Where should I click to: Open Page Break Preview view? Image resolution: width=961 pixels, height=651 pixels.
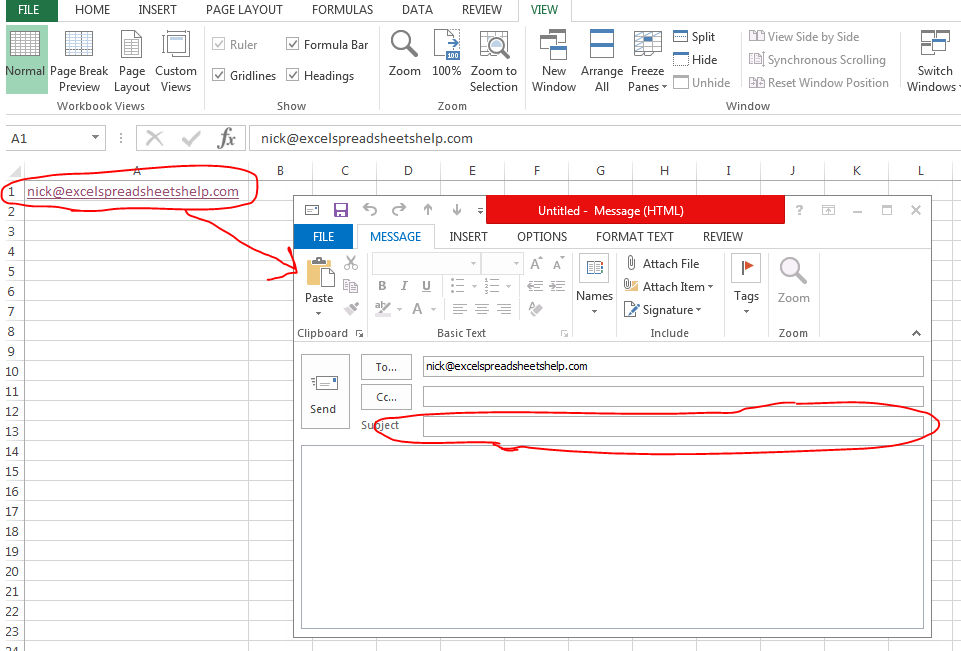[x=79, y=60]
